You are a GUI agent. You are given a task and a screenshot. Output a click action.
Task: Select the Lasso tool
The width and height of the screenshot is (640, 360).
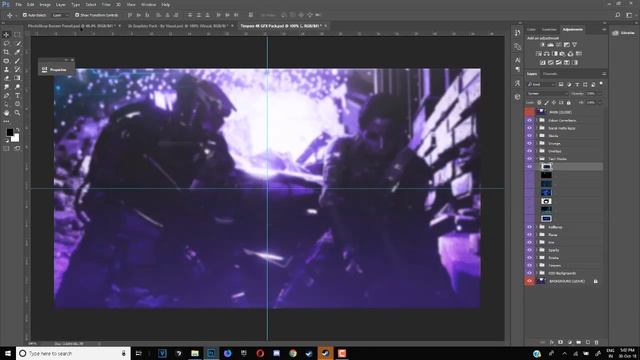(6, 43)
